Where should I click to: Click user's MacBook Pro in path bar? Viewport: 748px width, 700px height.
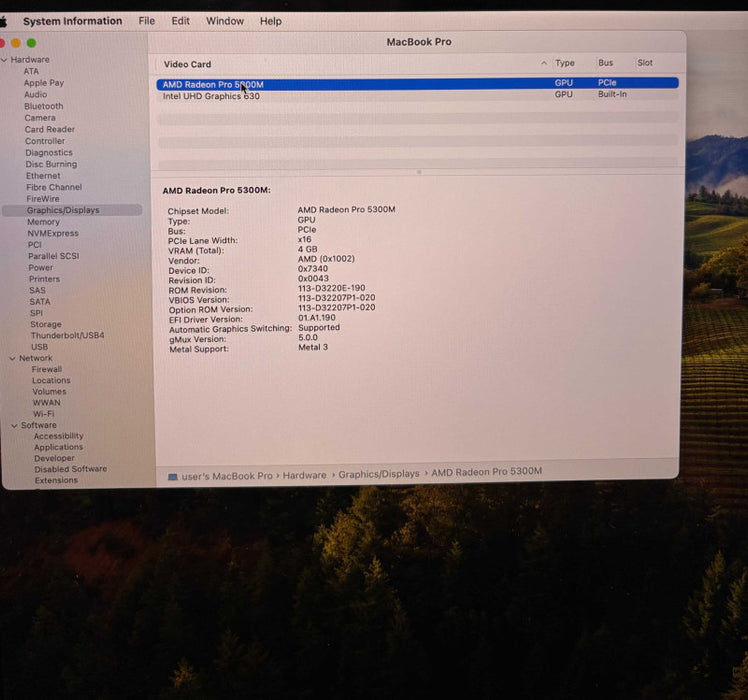227,476
